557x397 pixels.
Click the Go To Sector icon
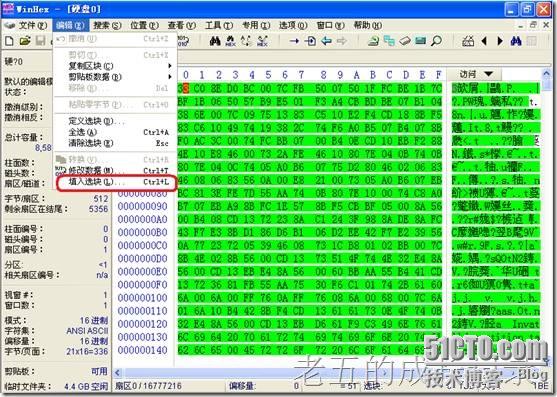pos(310,41)
